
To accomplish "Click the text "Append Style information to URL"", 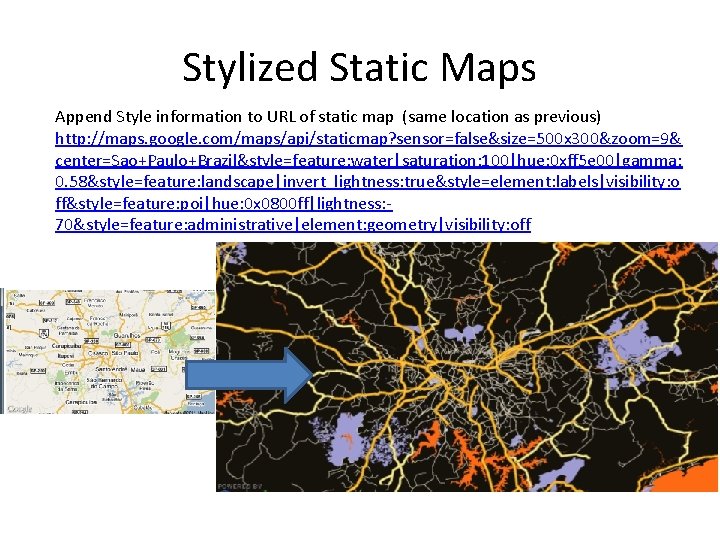I will (x=176, y=117).
